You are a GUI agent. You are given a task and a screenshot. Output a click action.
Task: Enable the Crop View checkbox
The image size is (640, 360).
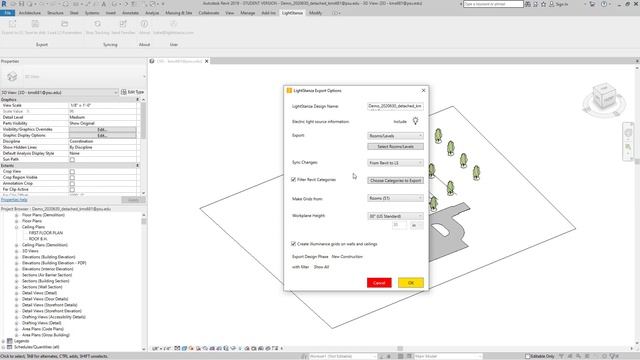72,171
